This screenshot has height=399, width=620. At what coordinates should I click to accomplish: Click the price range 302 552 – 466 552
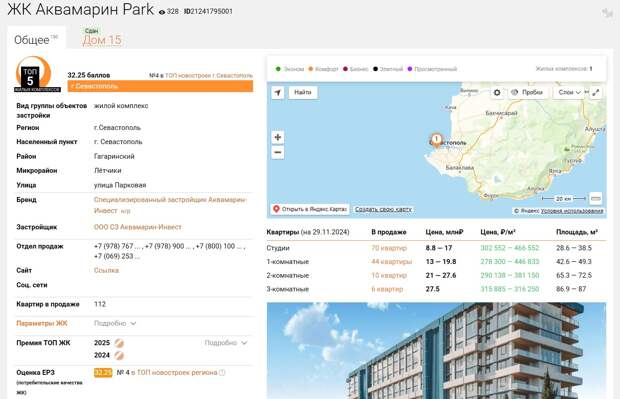click(x=510, y=248)
